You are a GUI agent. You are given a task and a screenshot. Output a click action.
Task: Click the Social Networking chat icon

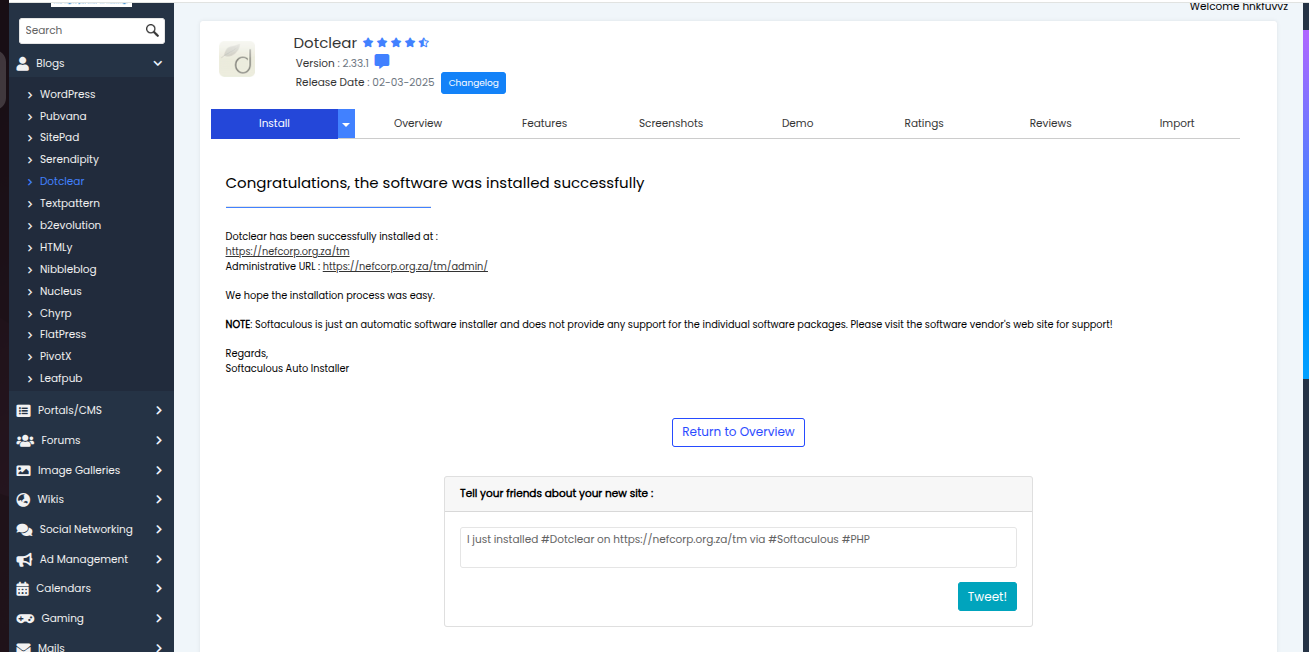pos(24,529)
